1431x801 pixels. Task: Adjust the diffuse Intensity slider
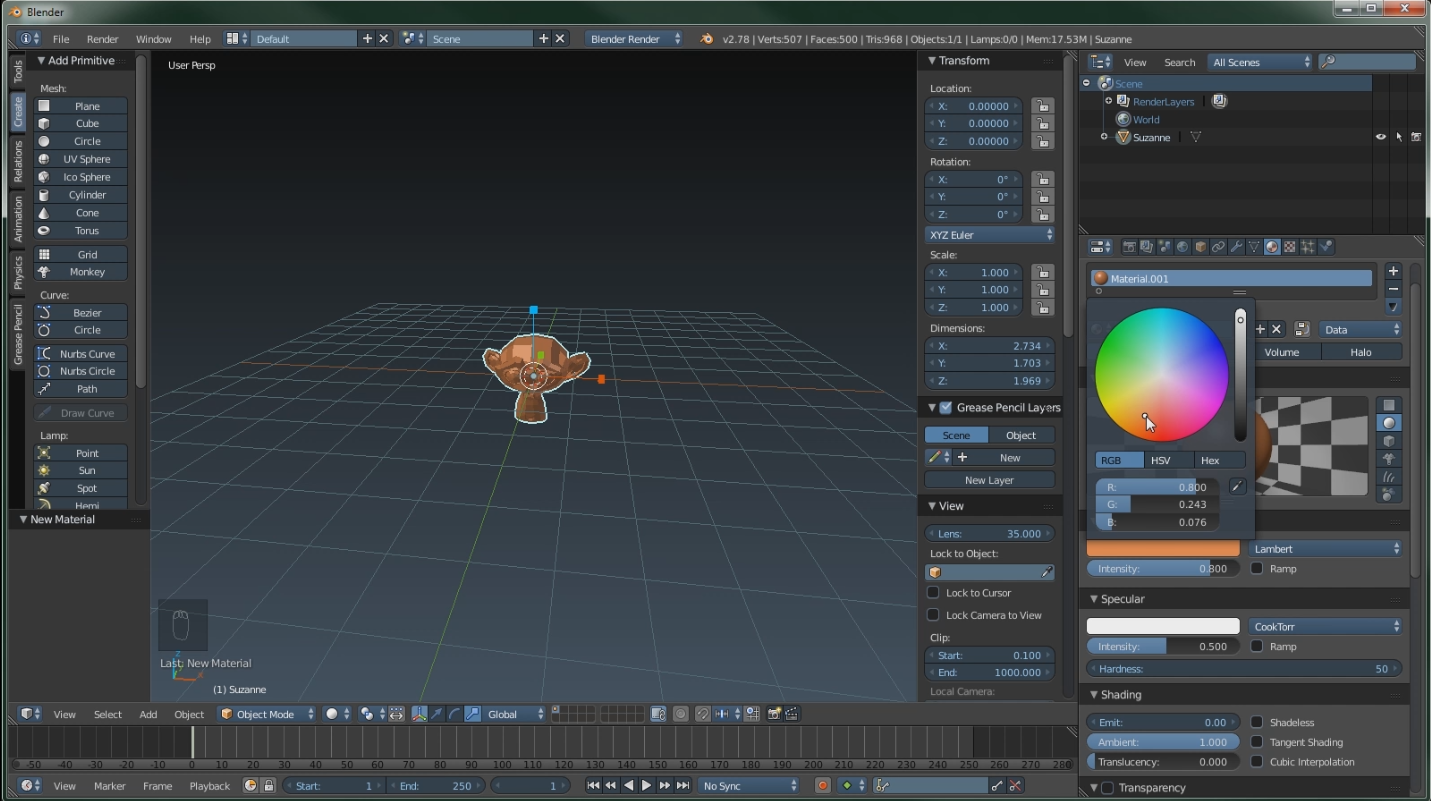pyautogui.click(x=1163, y=569)
